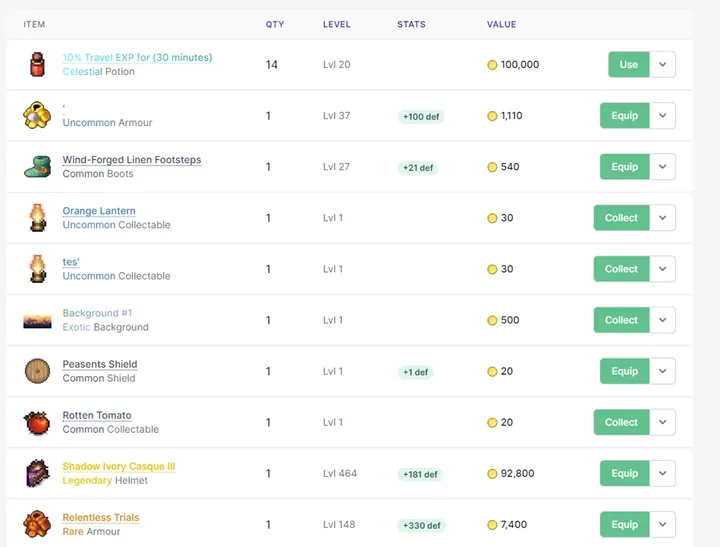Open the dropdown next to the Use button
This screenshot has width=720, height=547.
pyautogui.click(x=662, y=64)
